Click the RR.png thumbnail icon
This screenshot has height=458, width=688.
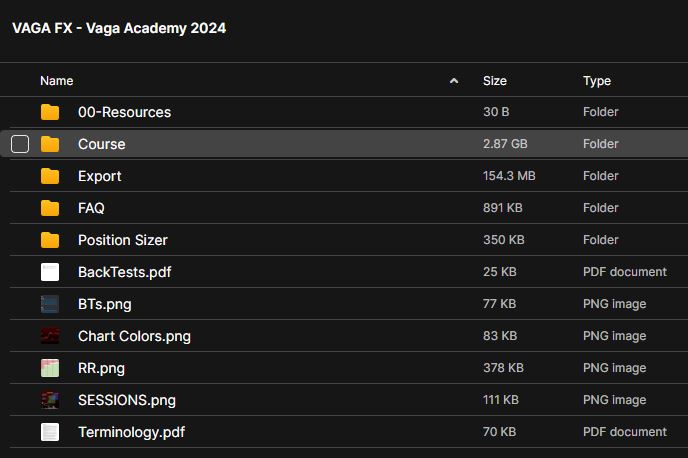click(50, 368)
